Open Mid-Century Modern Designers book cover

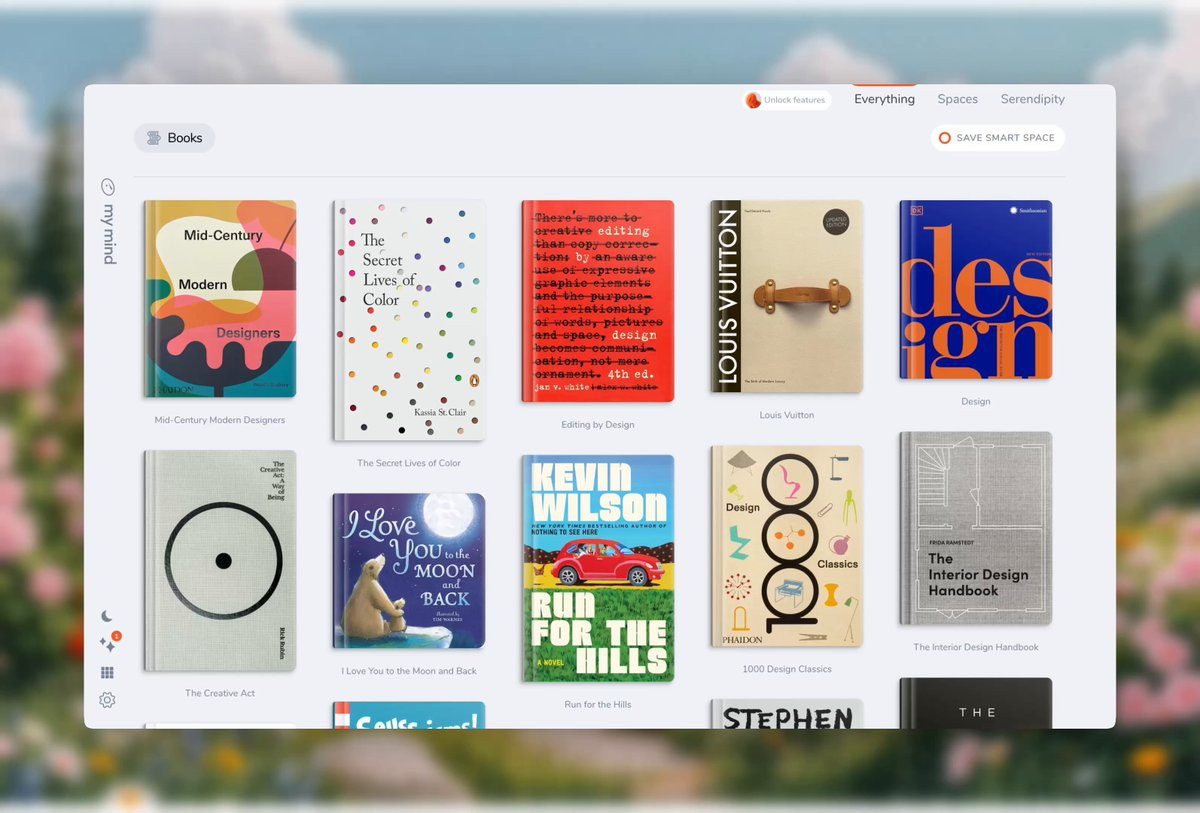coord(219,299)
